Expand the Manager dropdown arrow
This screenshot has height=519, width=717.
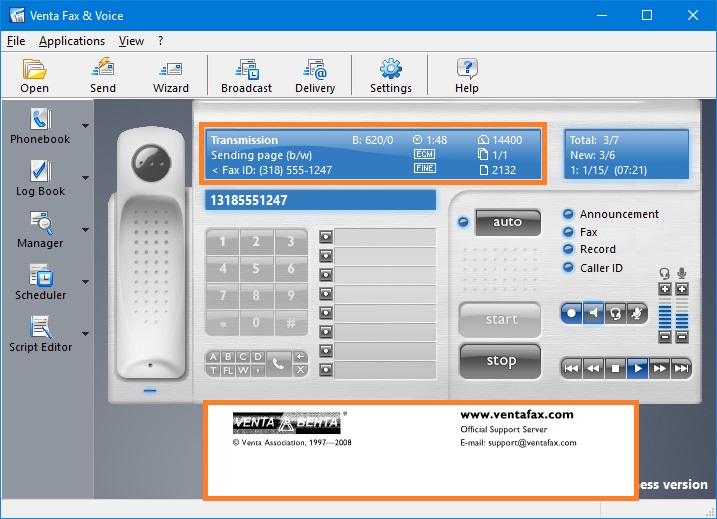pos(86,230)
